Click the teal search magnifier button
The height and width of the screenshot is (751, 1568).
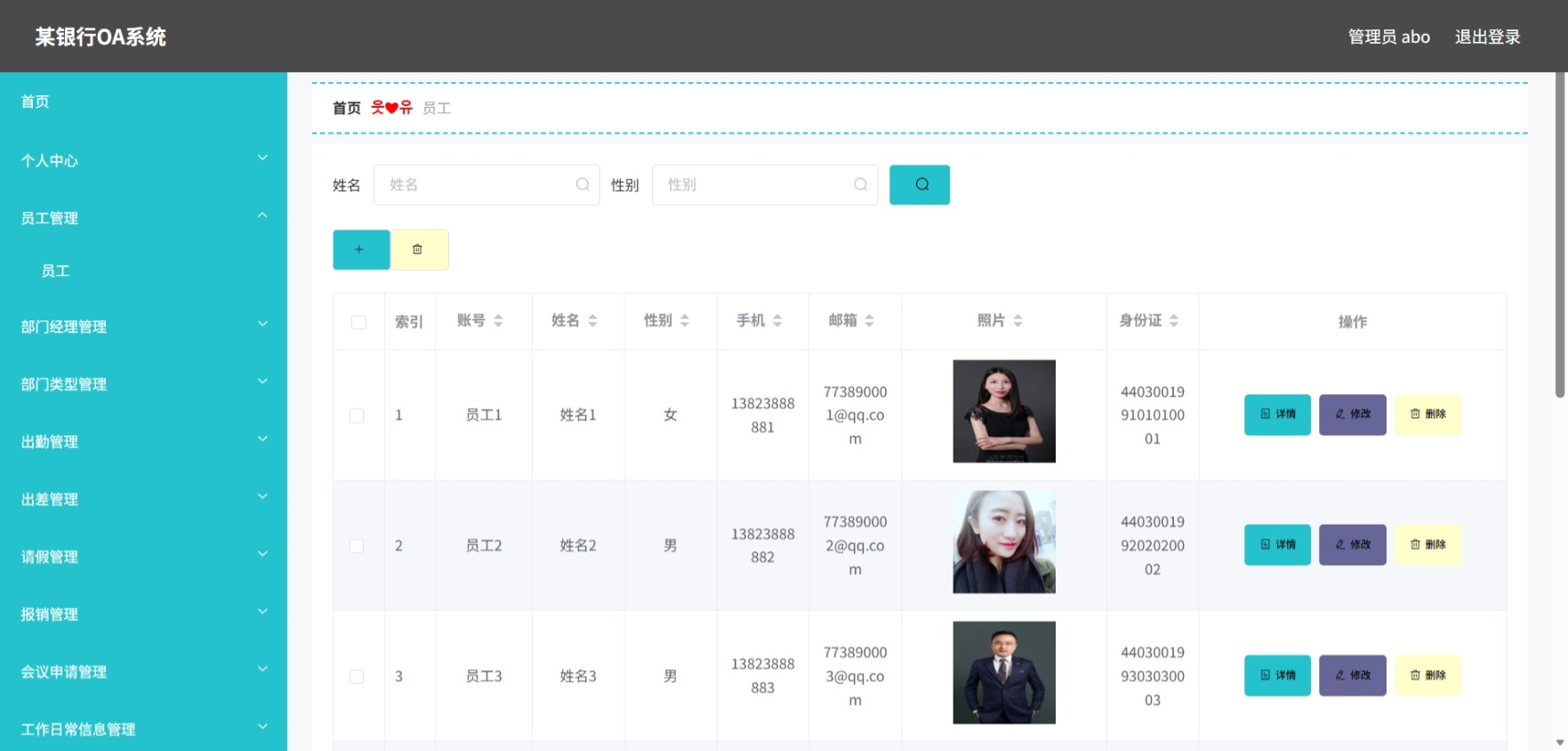(x=920, y=184)
